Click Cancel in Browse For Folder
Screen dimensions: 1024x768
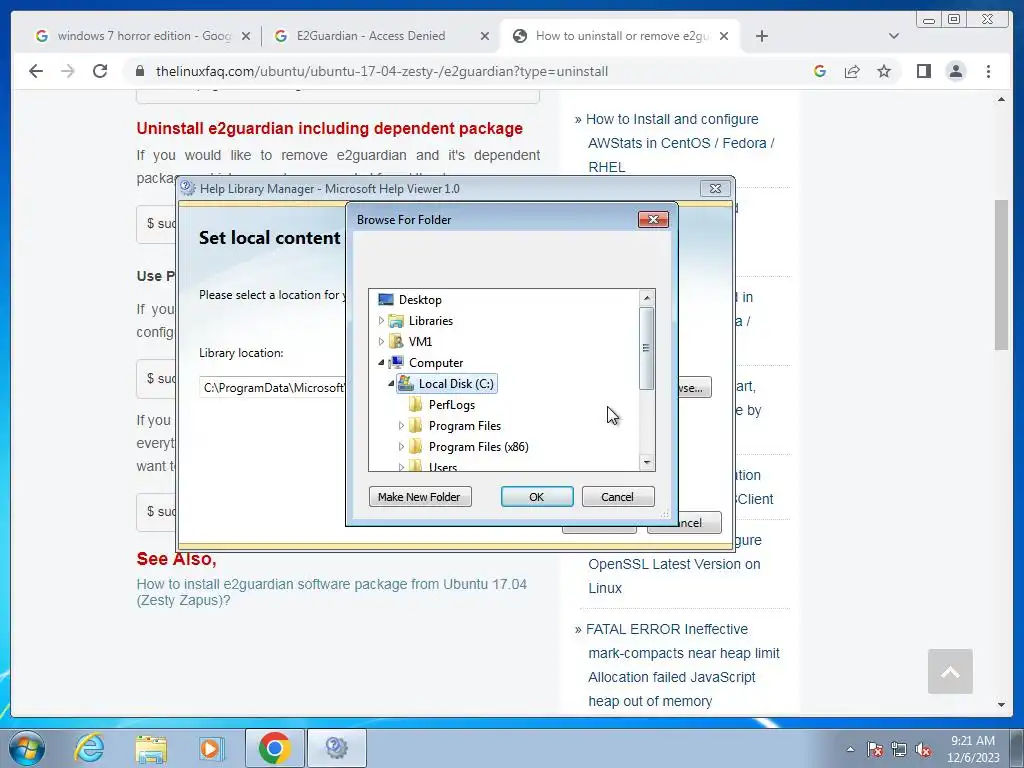618,497
